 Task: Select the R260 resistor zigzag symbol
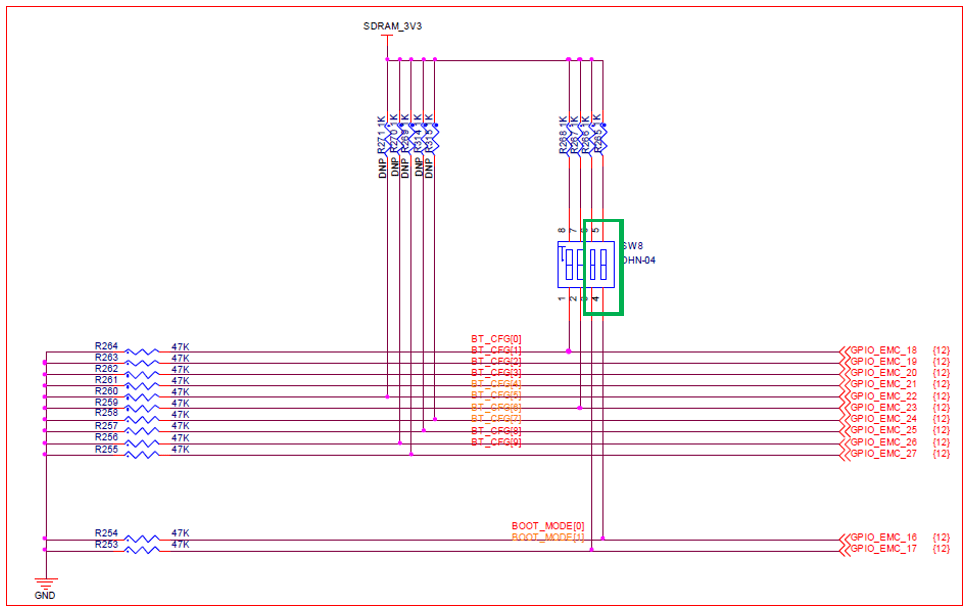142,397
